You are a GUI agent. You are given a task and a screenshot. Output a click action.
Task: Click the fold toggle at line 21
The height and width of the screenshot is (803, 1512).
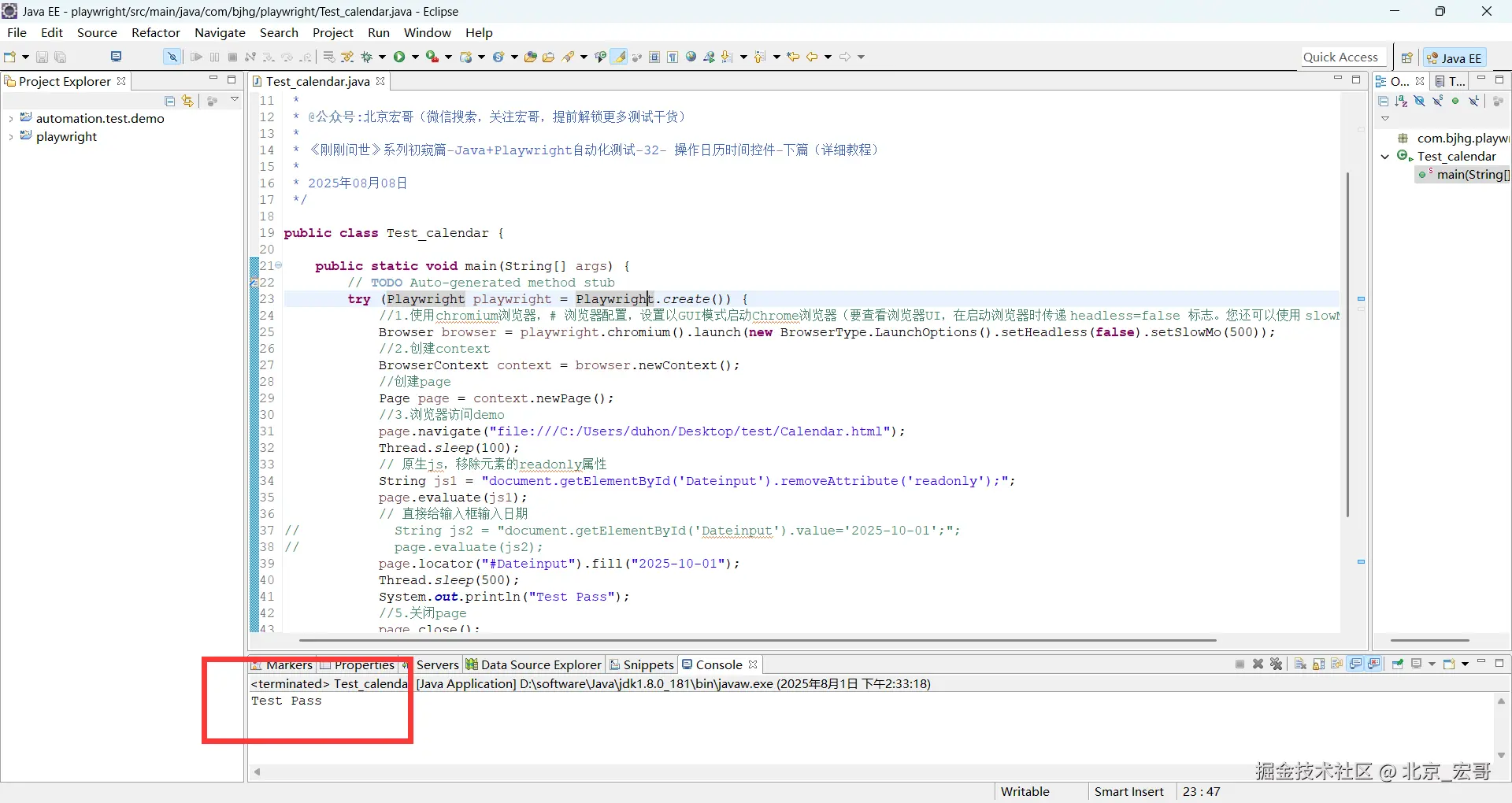(279, 265)
